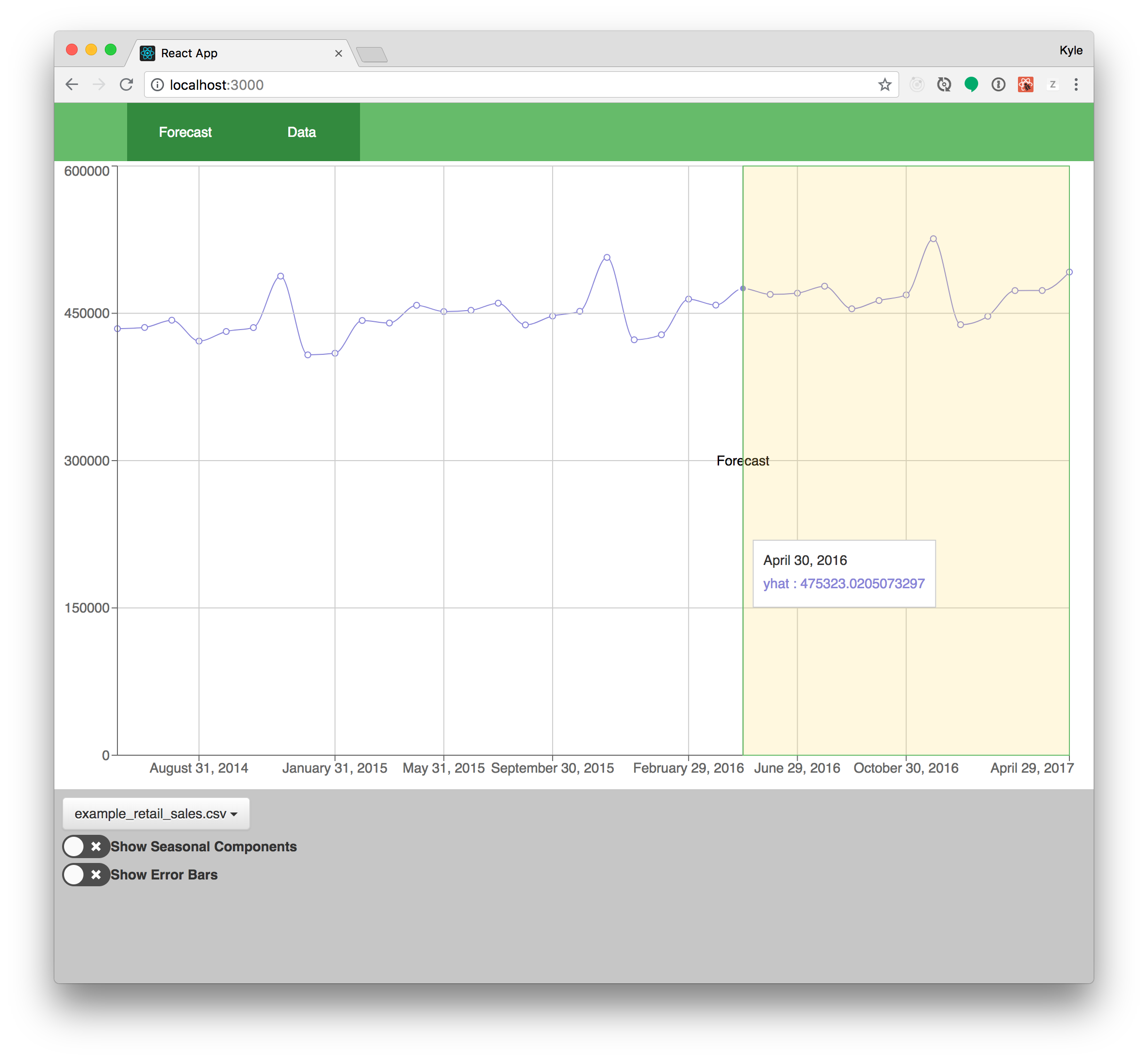
Task: Click the August 31, 2014 axis label
Action: 198,768
